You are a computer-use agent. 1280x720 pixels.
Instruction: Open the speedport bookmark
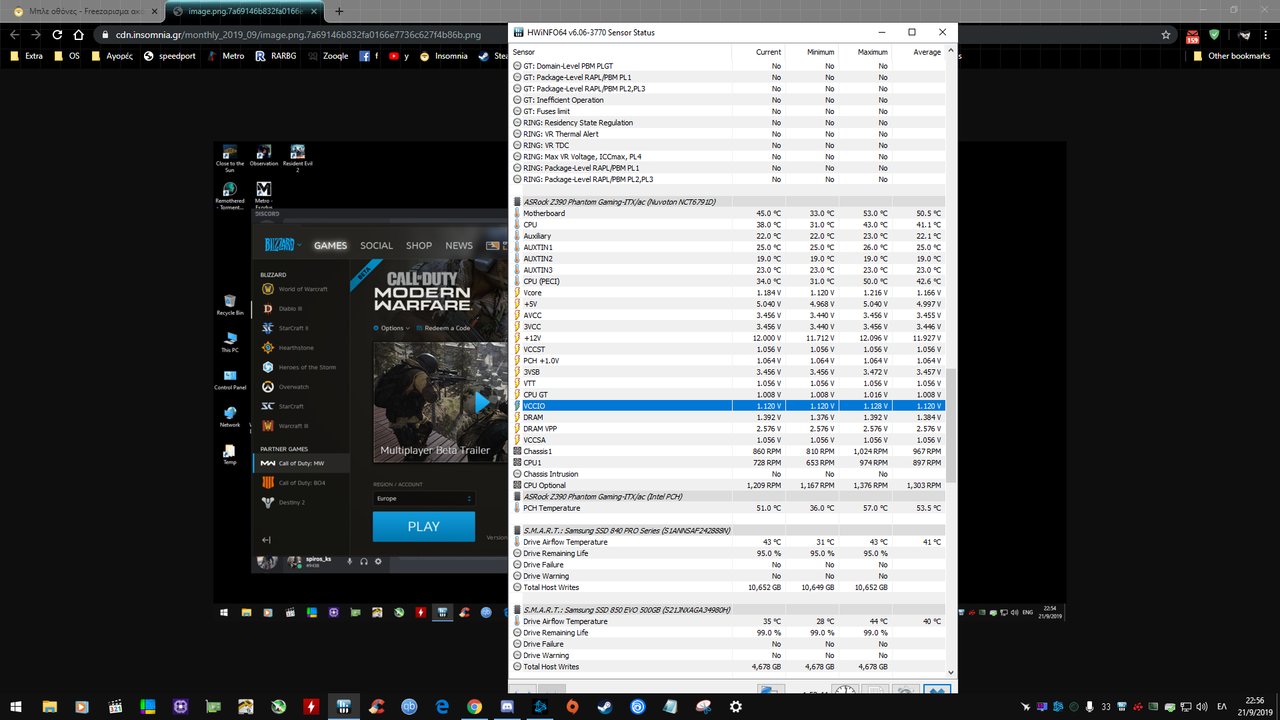(x=170, y=56)
